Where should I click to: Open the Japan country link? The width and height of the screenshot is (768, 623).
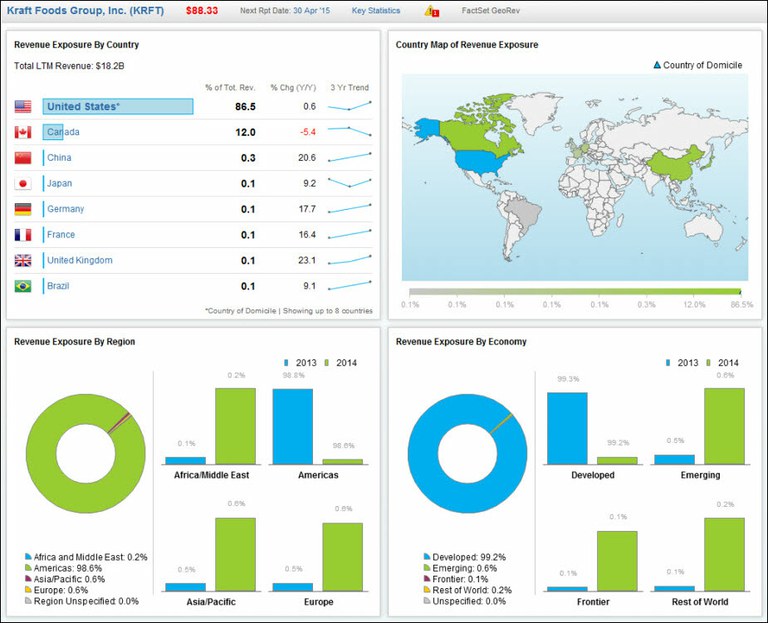[60, 183]
